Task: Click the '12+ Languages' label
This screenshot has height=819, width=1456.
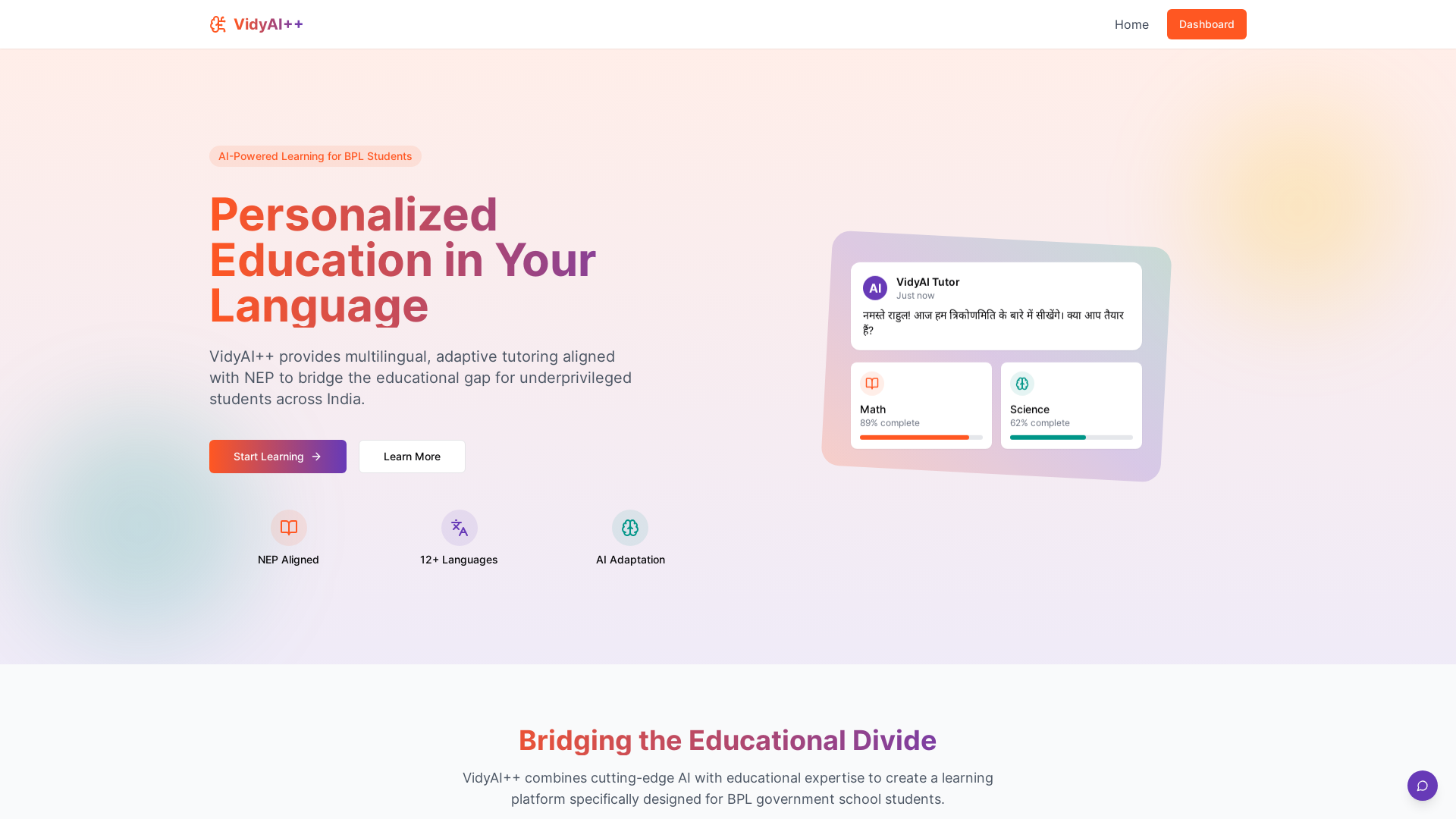Action: coord(459,560)
